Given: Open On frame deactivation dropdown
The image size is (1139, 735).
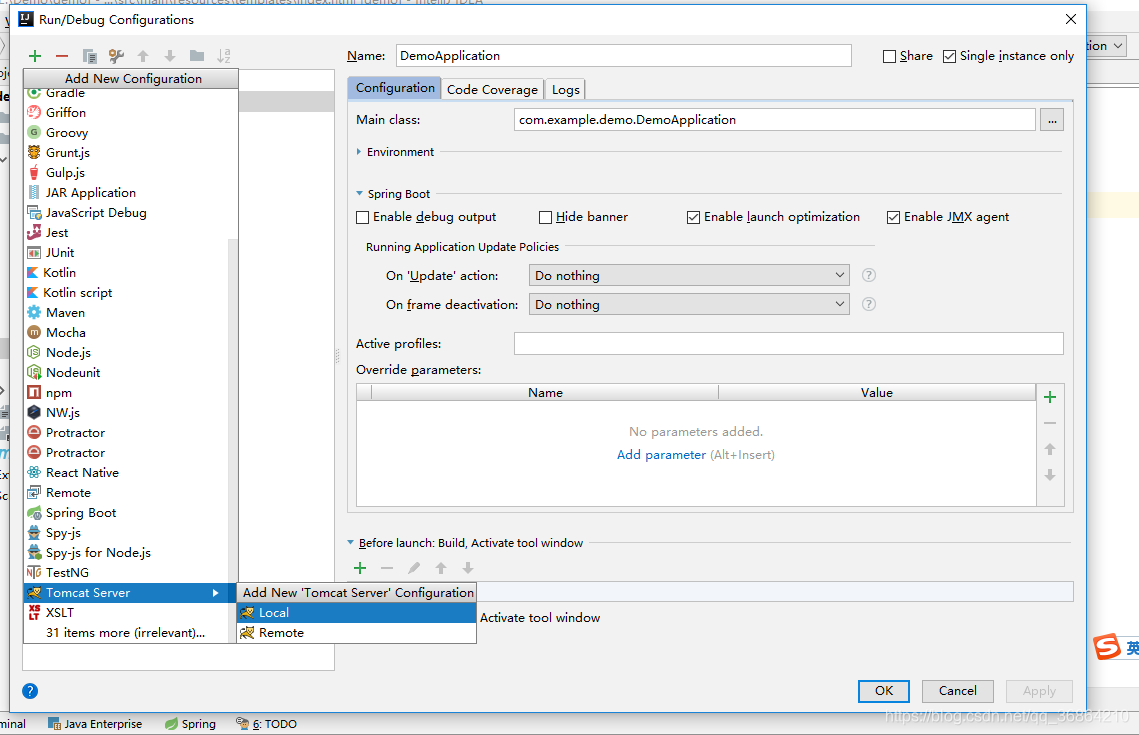Looking at the screenshot, I should point(689,304).
